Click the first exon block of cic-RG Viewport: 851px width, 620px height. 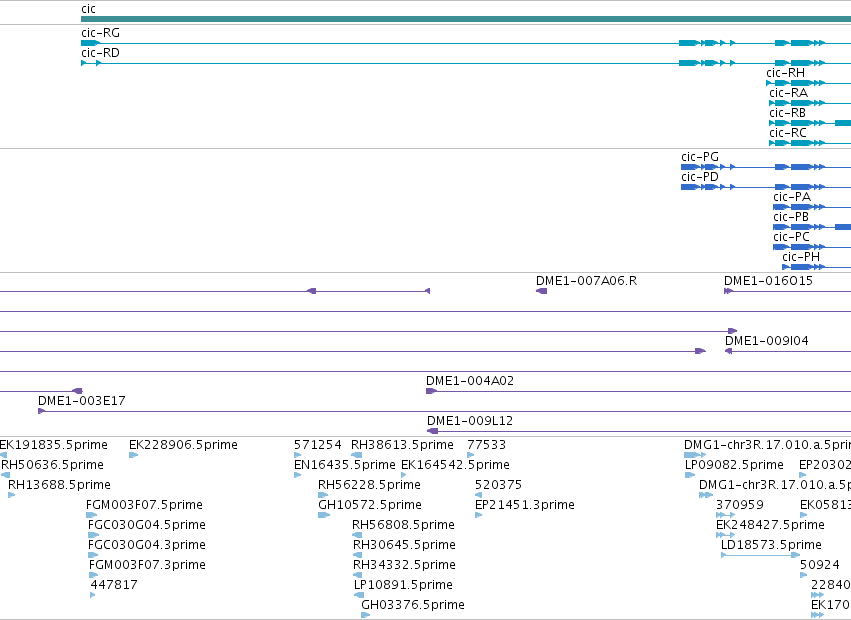[x=91, y=43]
